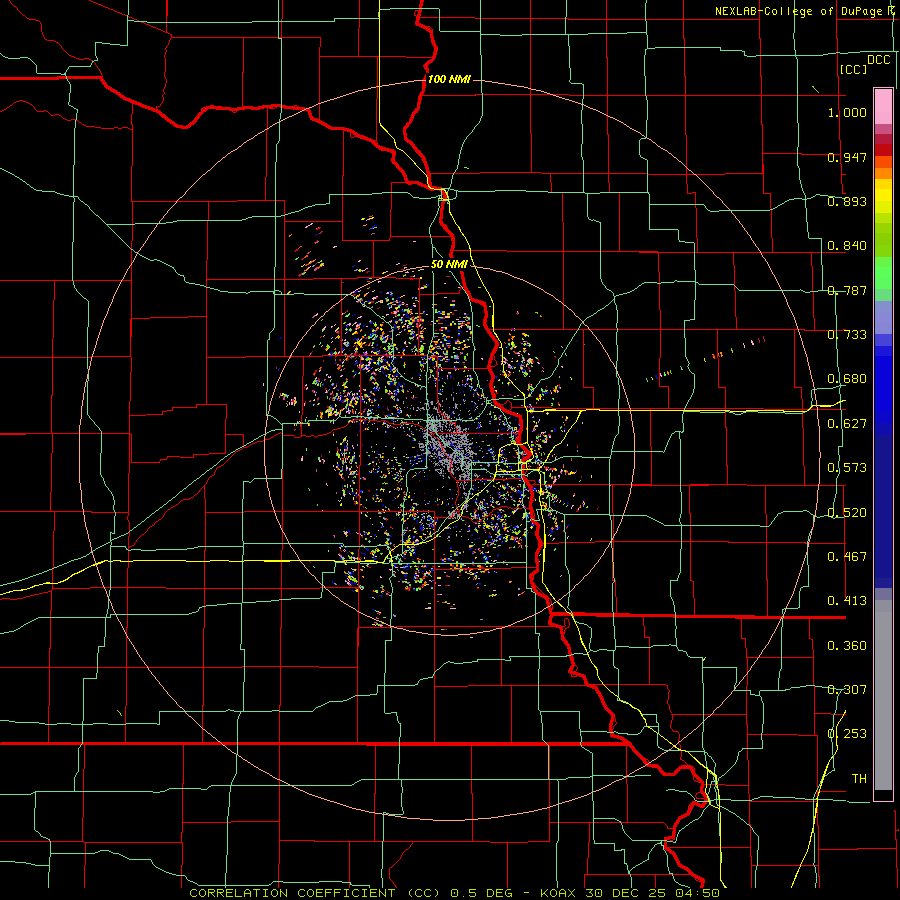Click the Correlation Coefficient KOAX caption text
The image size is (900, 900).
click(x=454, y=893)
